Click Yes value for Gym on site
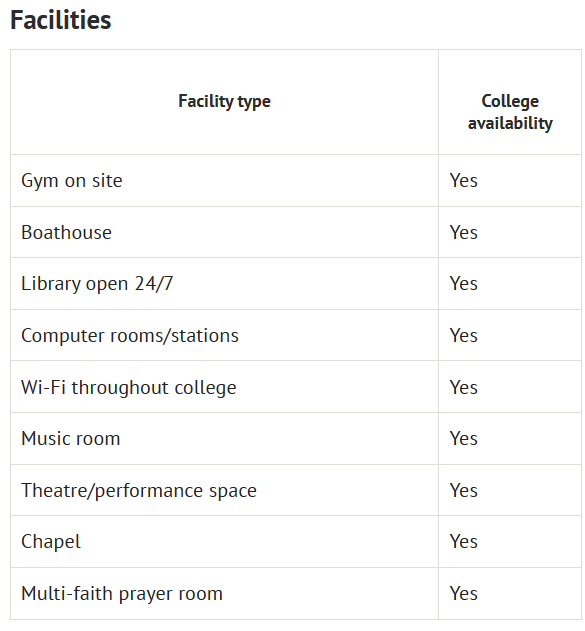585x631 pixels. [463, 181]
